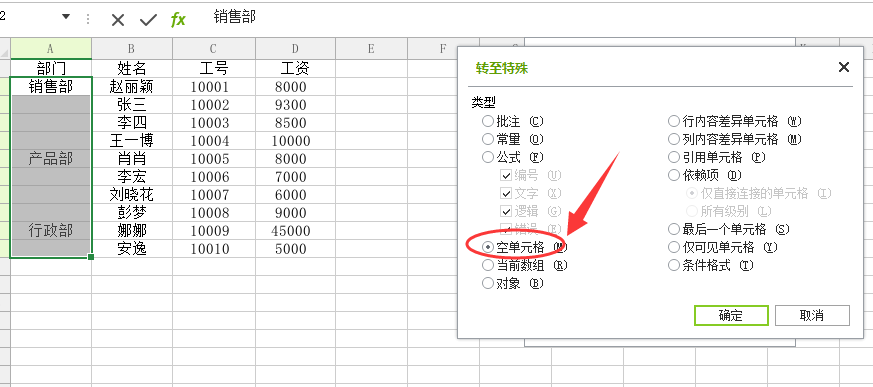Select column B header
The width and height of the screenshot is (873, 387).
point(132,48)
